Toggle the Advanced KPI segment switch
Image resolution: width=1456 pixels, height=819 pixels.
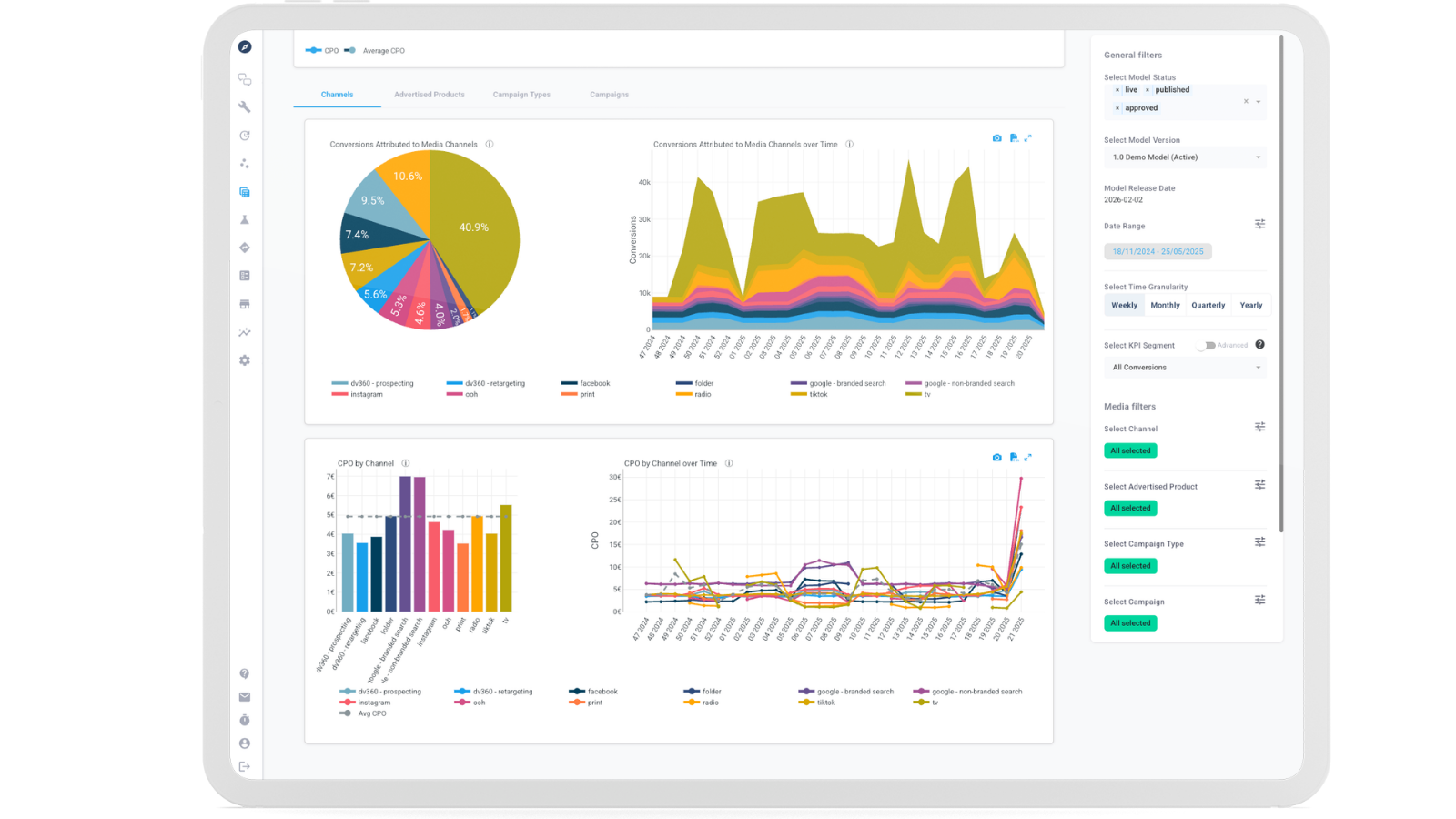tap(1208, 346)
